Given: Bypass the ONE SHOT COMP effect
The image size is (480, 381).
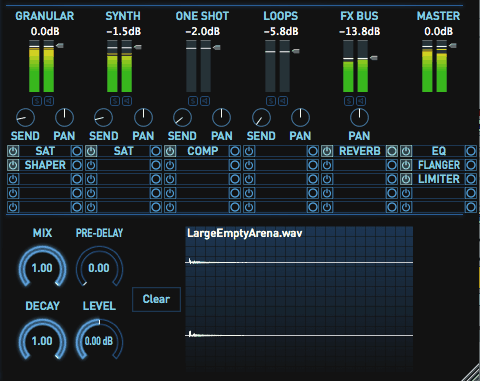Looking at the screenshot, I should click(x=170, y=151).
